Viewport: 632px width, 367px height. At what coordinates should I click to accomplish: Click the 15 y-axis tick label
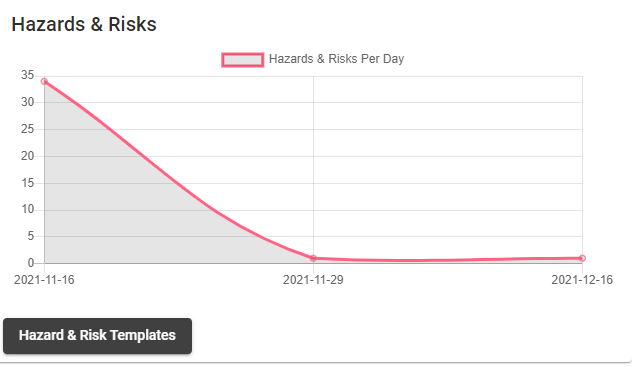[x=27, y=183]
